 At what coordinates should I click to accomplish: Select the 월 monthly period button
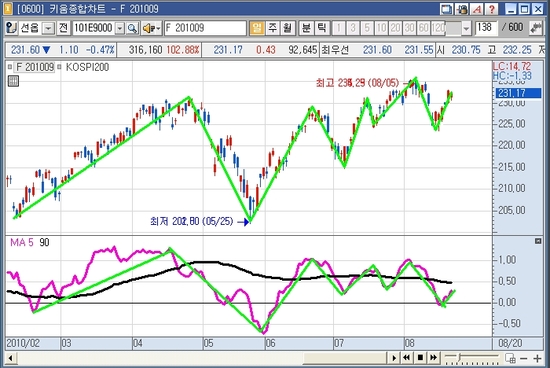point(288,28)
